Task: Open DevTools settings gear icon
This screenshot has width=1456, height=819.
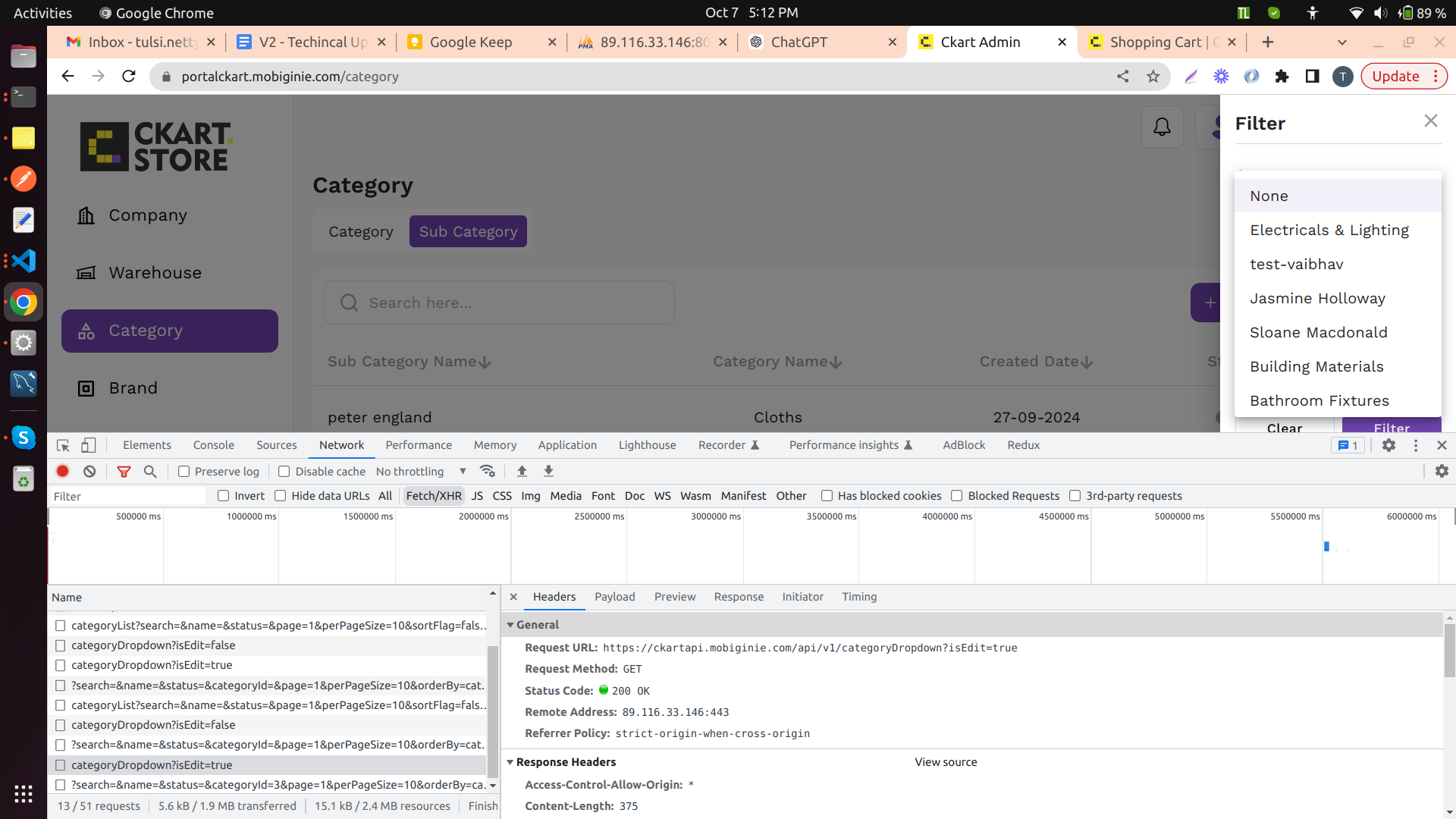Action: 1389,445
